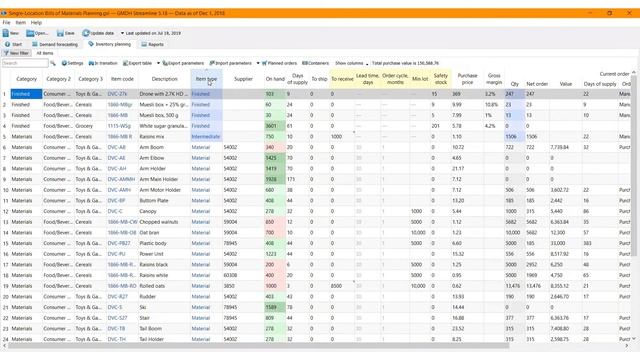The height and width of the screenshot is (360, 640).
Task: Click the Total purchase value text
Action: [x=405, y=63]
